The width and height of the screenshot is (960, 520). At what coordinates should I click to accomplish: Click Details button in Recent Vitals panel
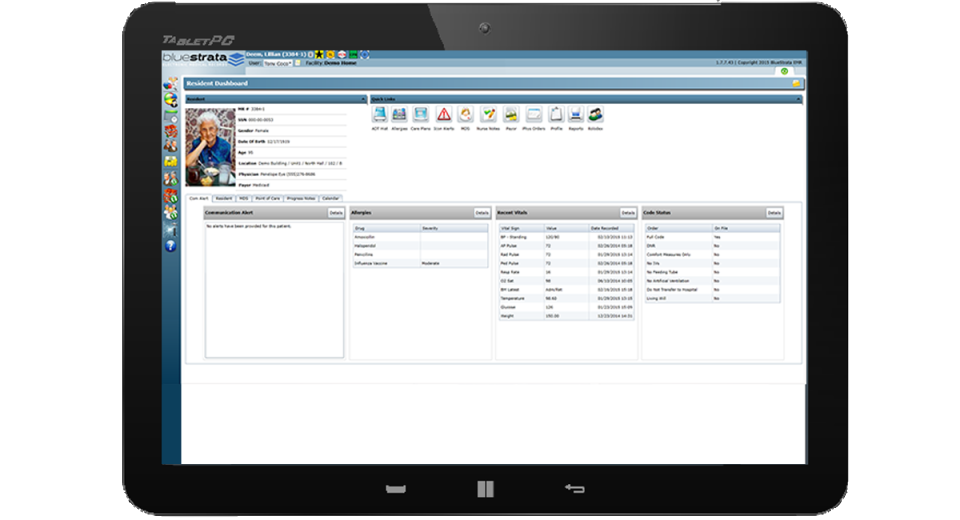coord(628,213)
